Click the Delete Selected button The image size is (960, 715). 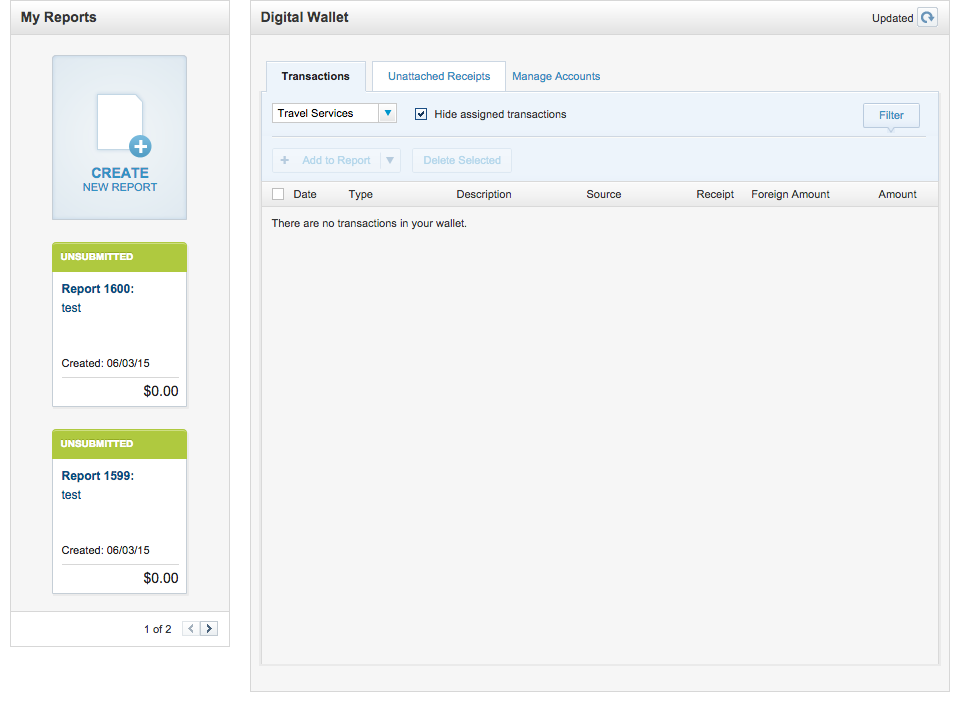pyautogui.click(x=461, y=160)
